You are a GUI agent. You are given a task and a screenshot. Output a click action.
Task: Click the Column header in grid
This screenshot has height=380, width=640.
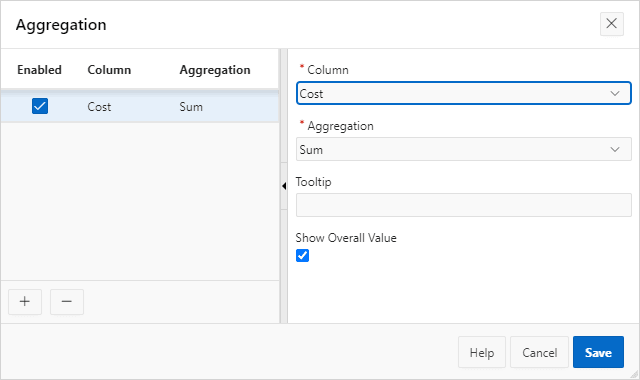coord(109,70)
